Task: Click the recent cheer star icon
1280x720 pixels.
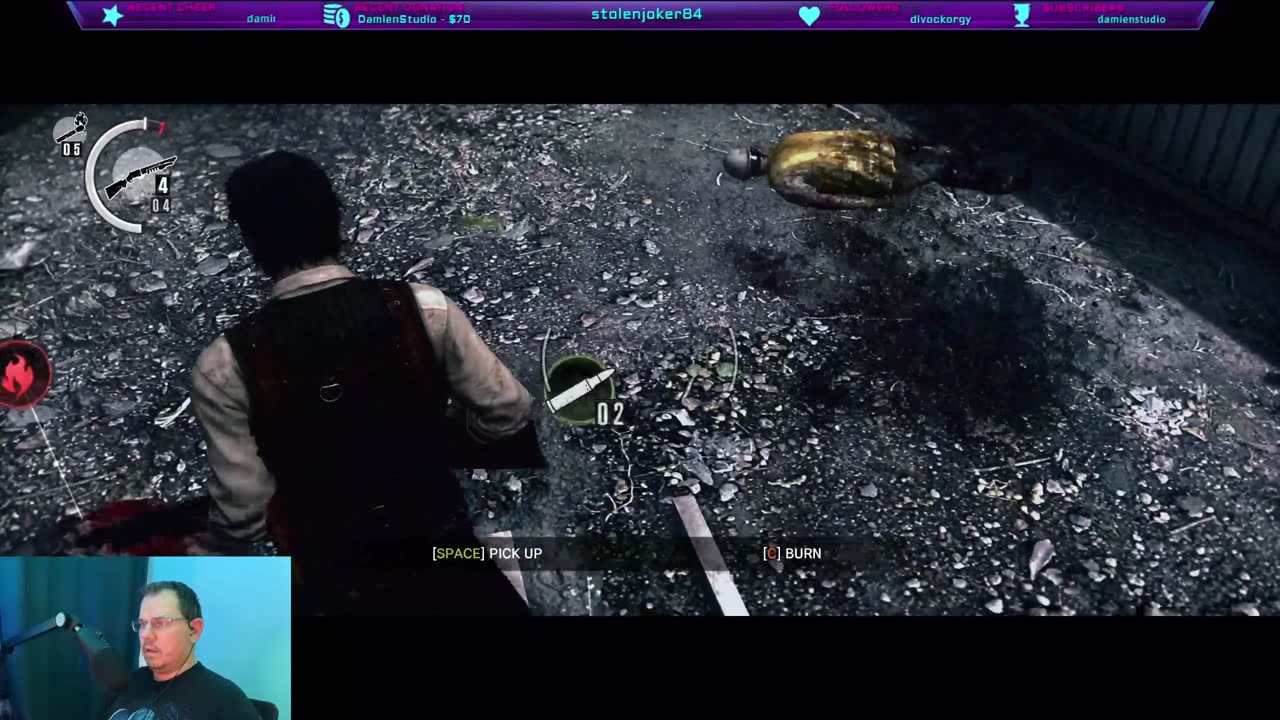Action: pyautogui.click(x=113, y=15)
